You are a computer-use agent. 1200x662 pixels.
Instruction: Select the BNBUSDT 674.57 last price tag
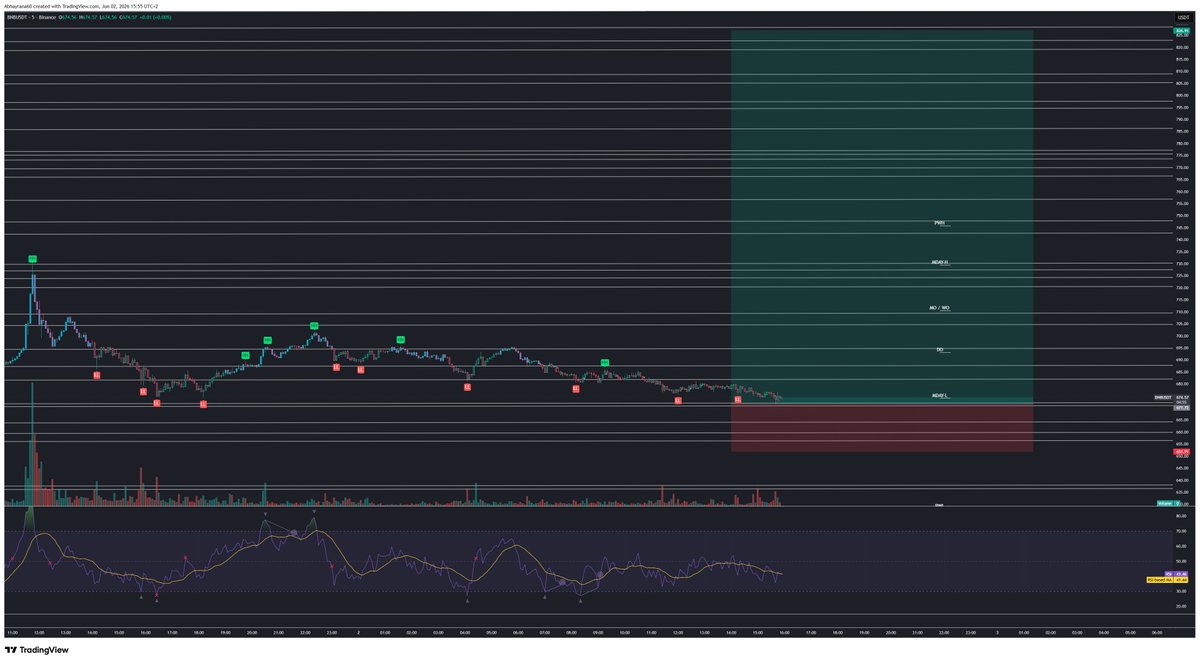click(x=1172, y=397)
